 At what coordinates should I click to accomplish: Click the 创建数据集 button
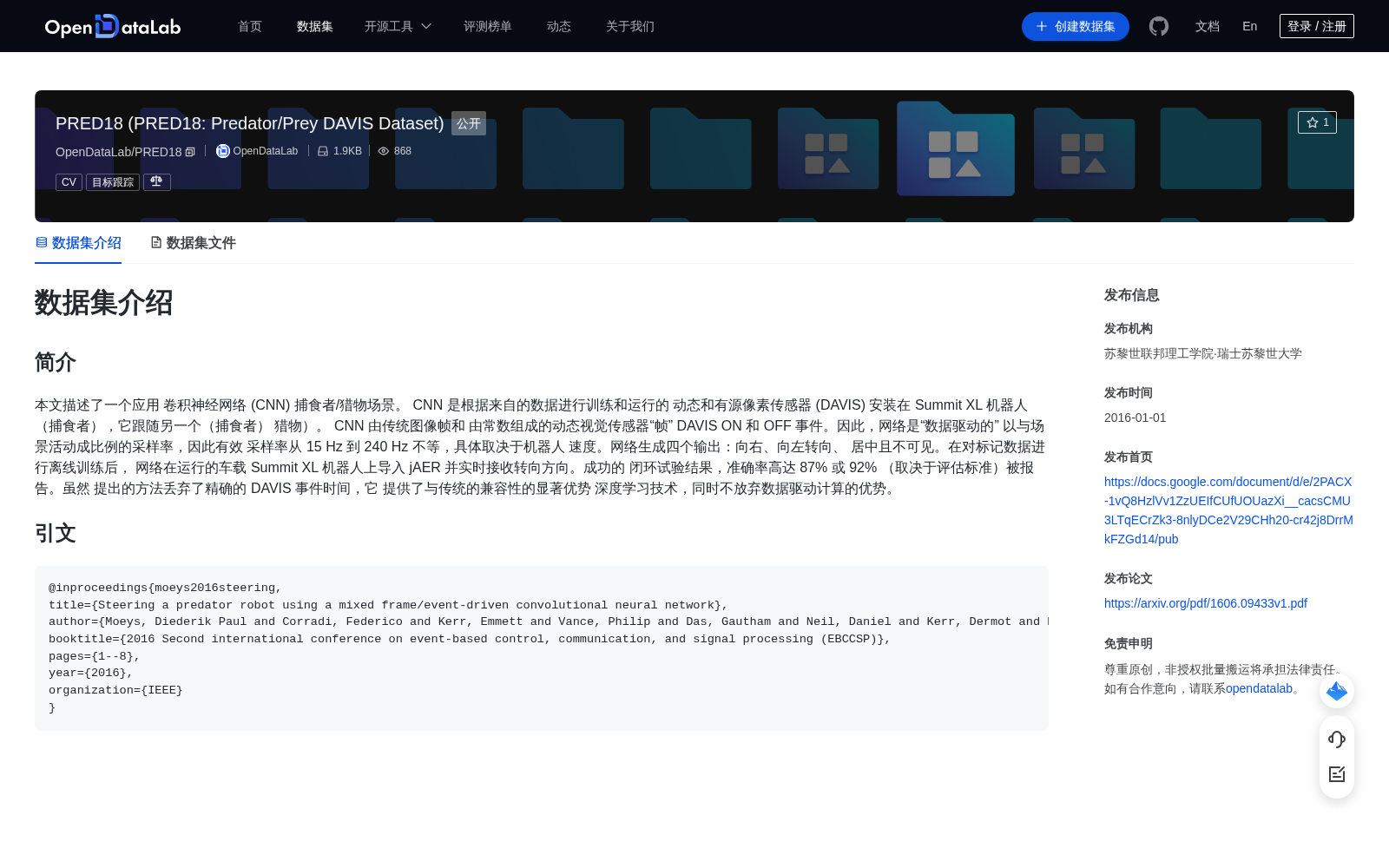pos(1076,26)
